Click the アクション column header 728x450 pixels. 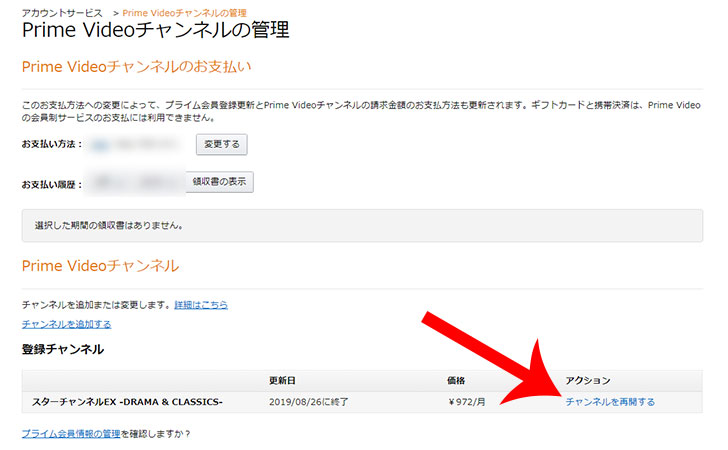click(587, 380)
